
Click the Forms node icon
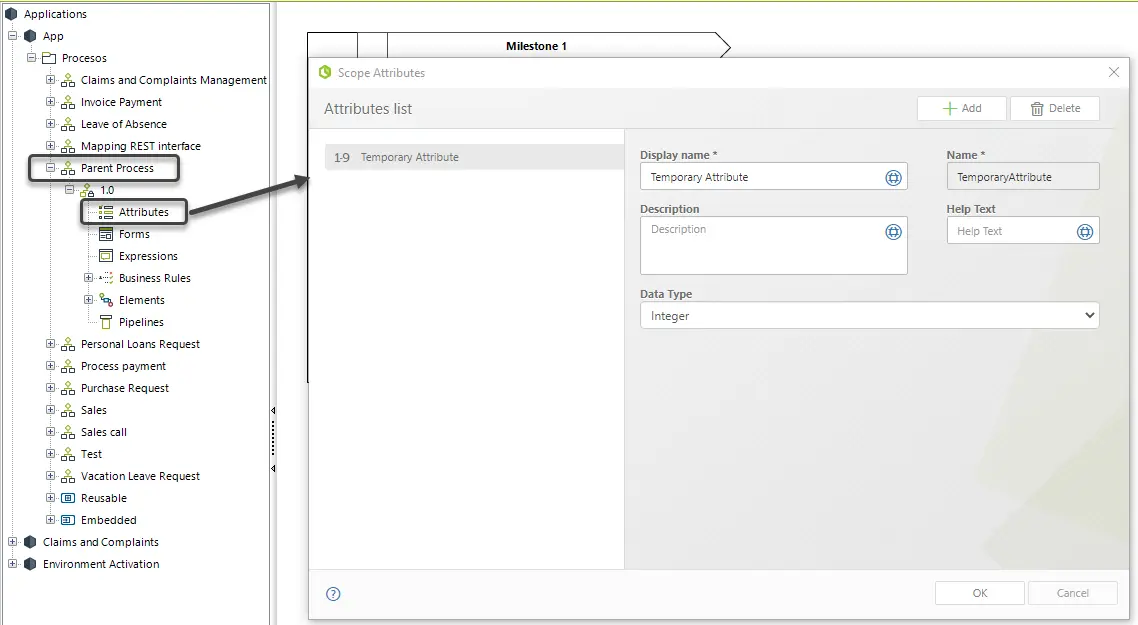click(106, 234)
